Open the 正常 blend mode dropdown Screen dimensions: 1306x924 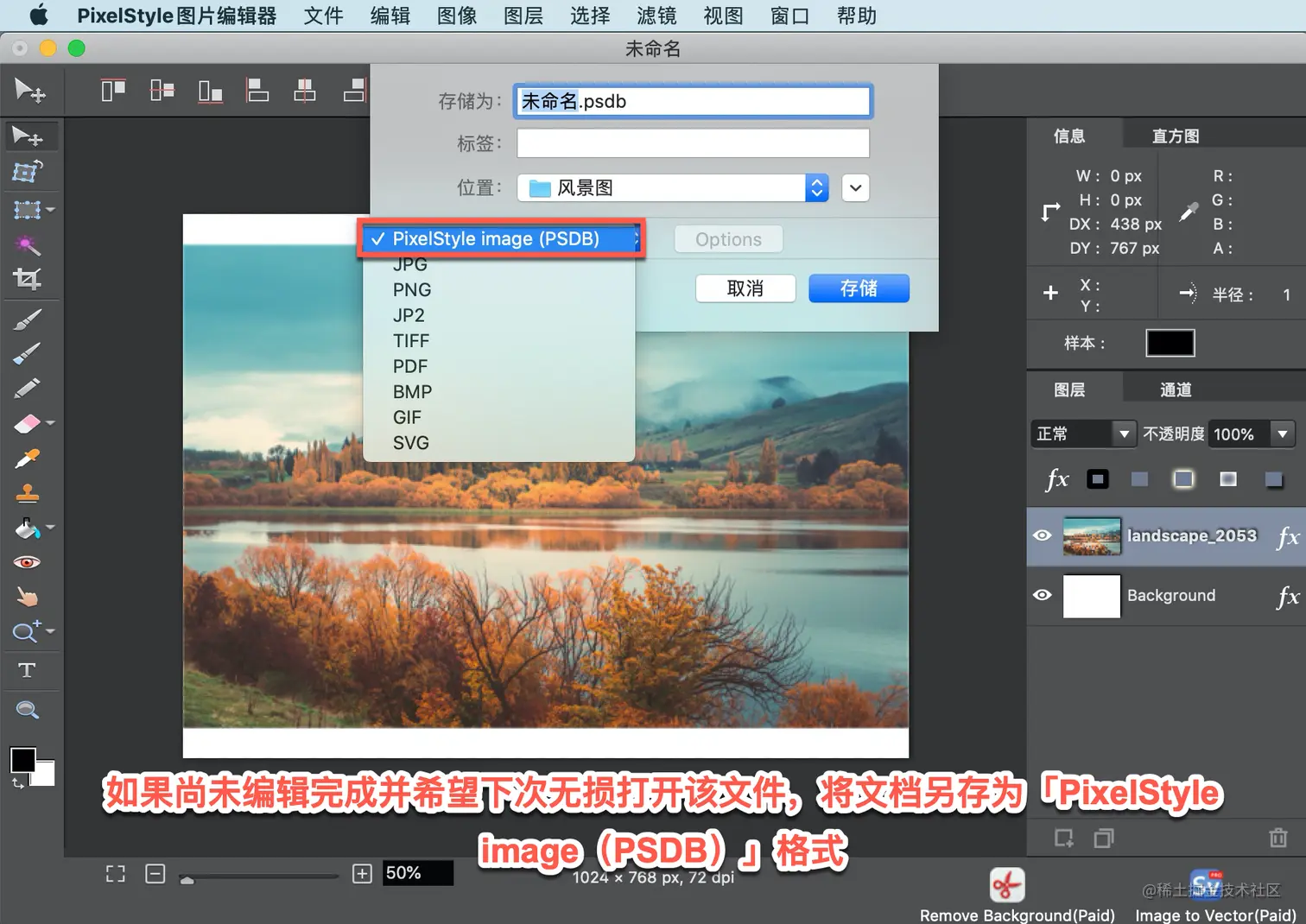[1083, 434]
